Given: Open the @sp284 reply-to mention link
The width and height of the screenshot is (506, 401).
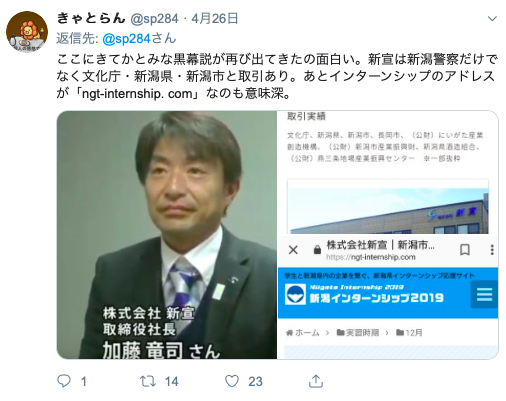Looking at the screenshot, I should [127, 39].
